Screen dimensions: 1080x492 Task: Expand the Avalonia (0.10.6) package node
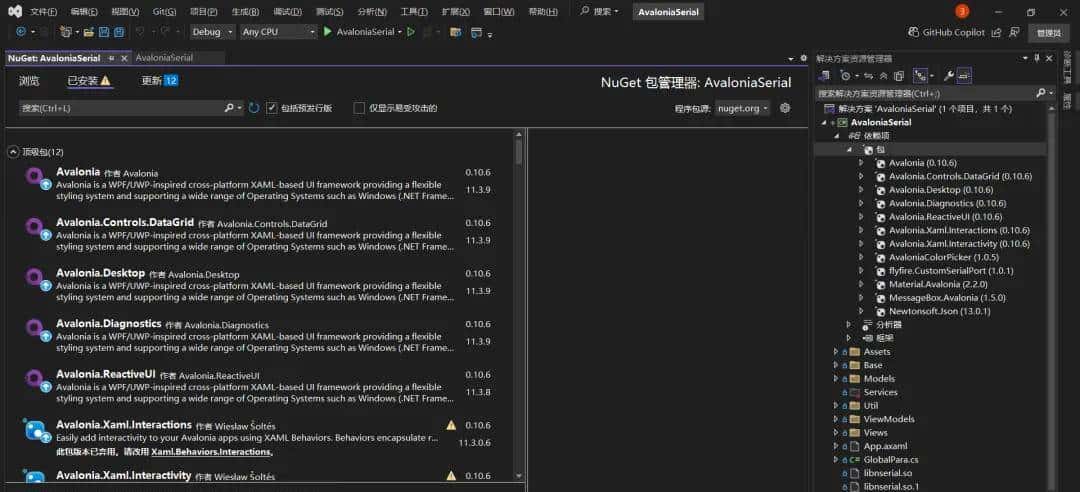click(861, 163)
